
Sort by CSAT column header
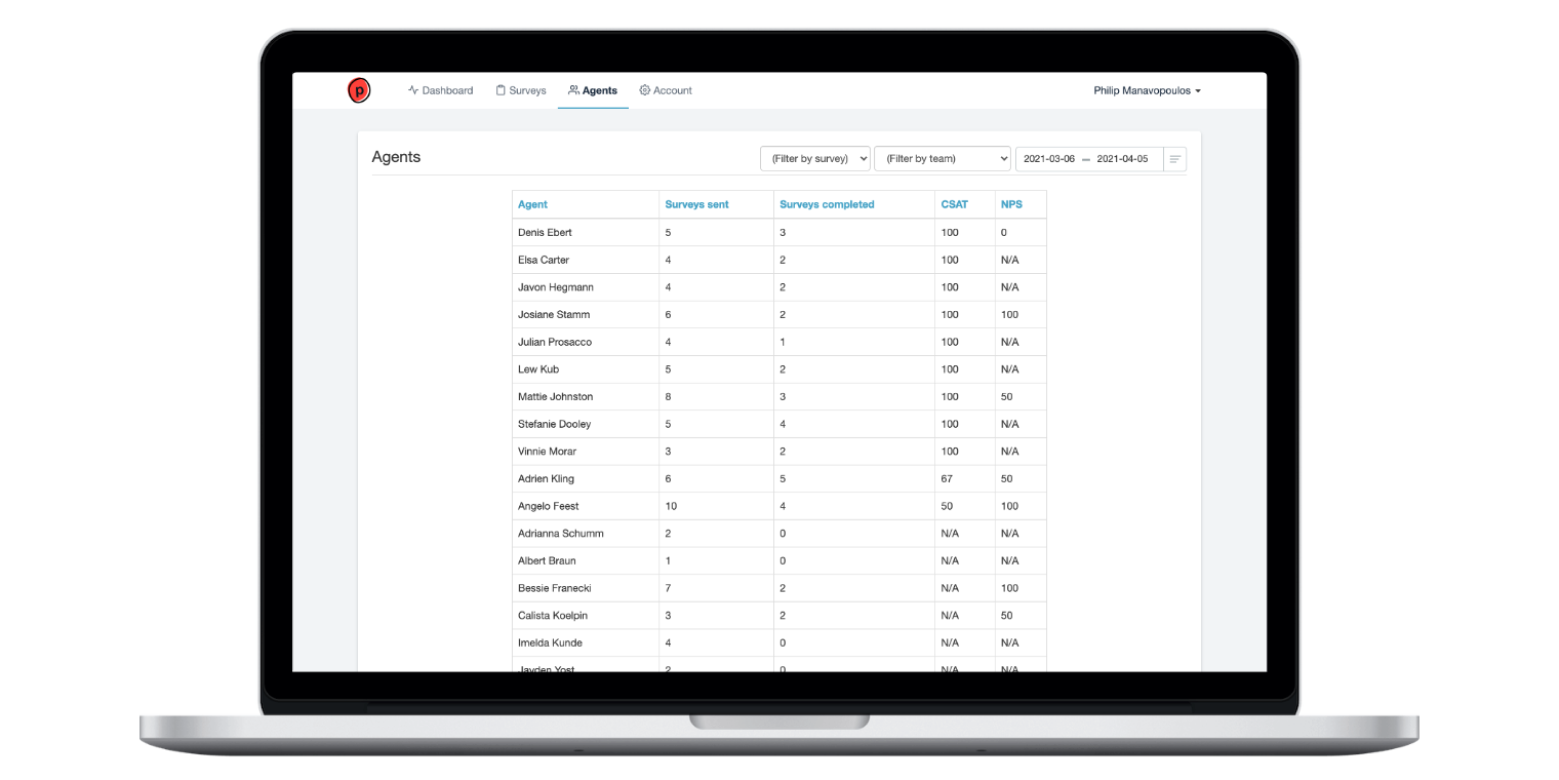pos(953,205)
